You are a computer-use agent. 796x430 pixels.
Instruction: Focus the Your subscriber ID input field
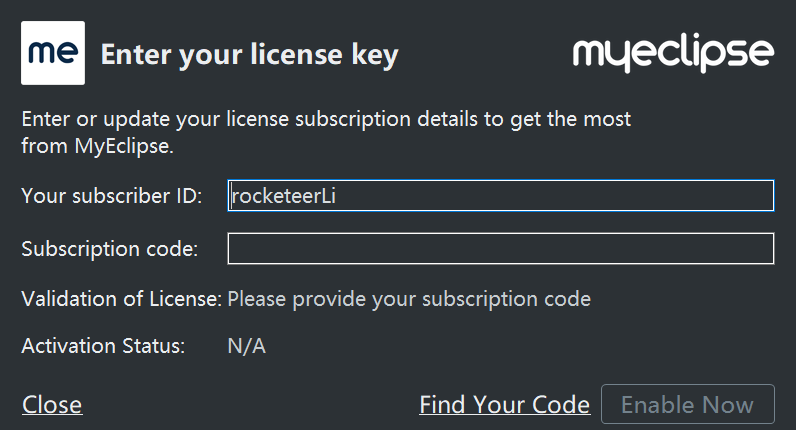coord(501,195)
